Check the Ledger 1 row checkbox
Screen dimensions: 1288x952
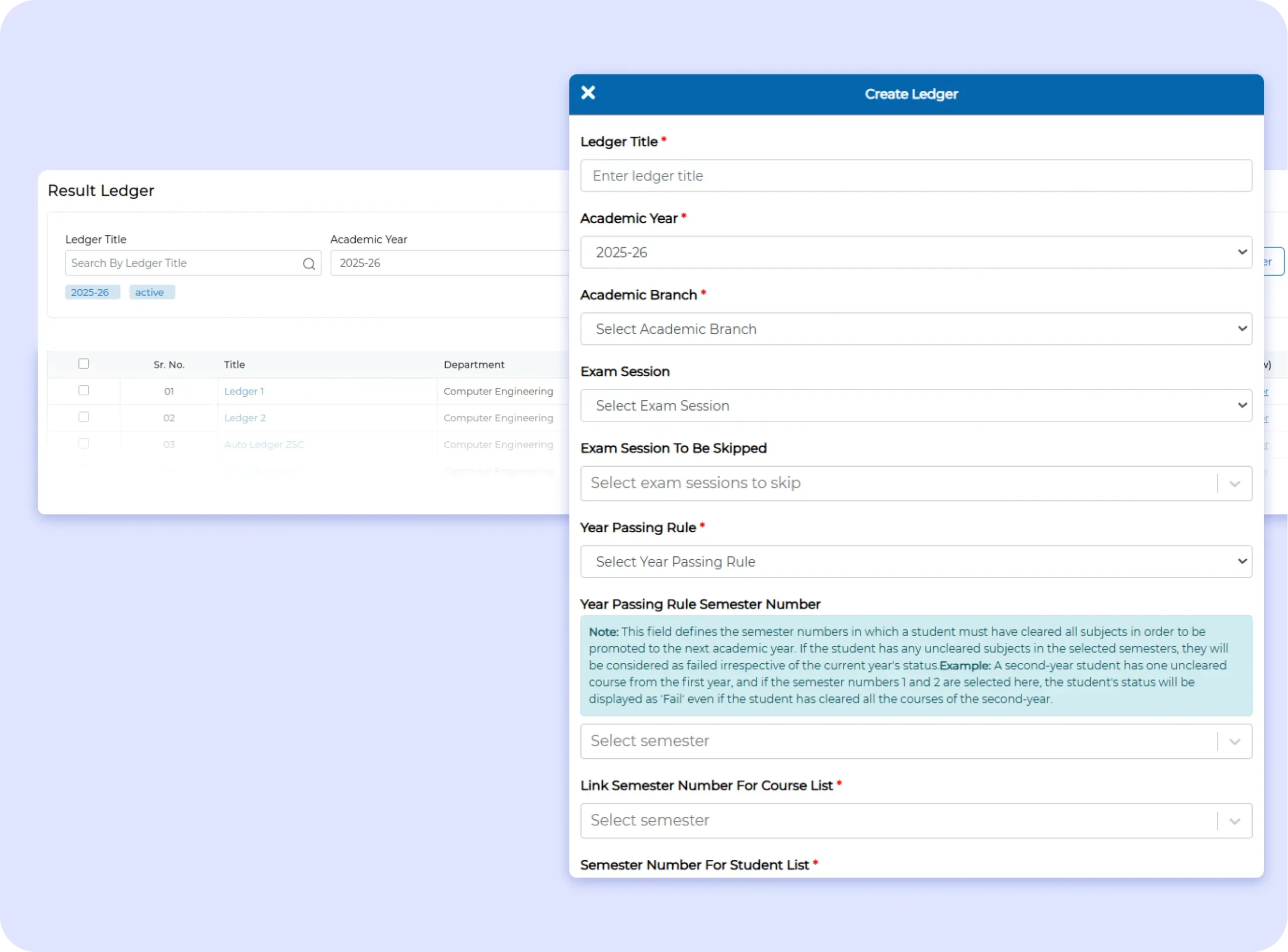point(84,390)
